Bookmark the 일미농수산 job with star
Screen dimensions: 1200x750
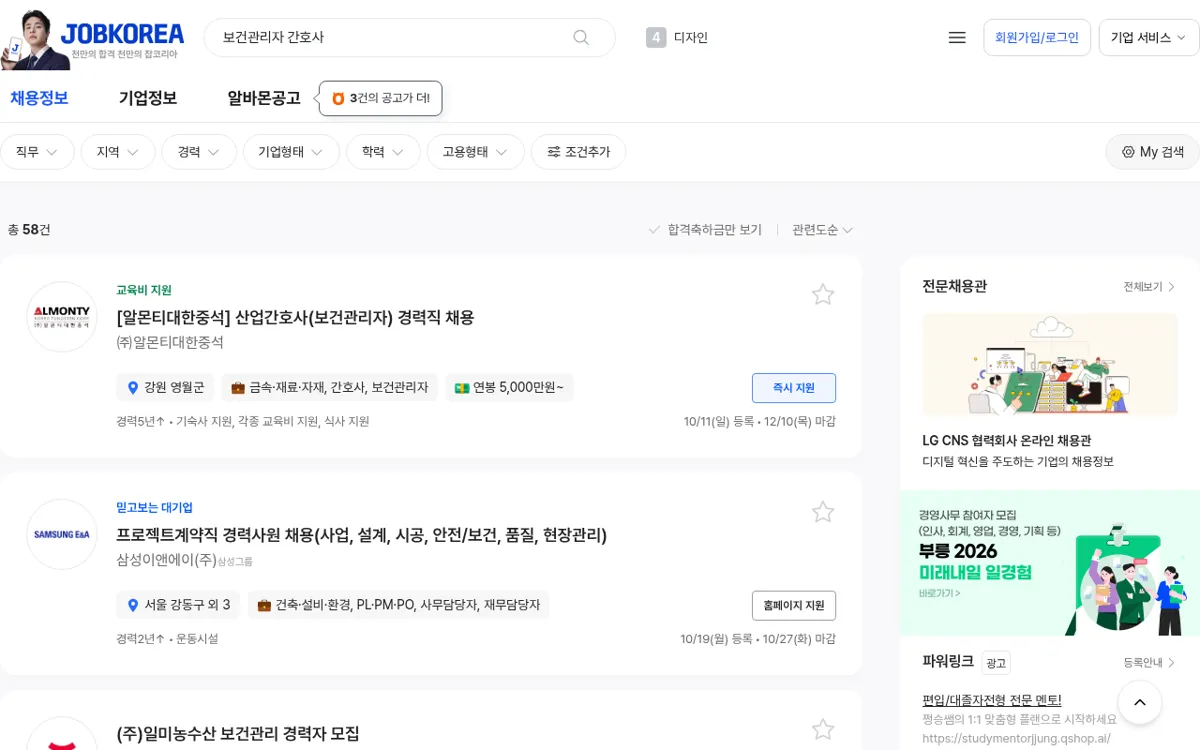tap(823, 730)
